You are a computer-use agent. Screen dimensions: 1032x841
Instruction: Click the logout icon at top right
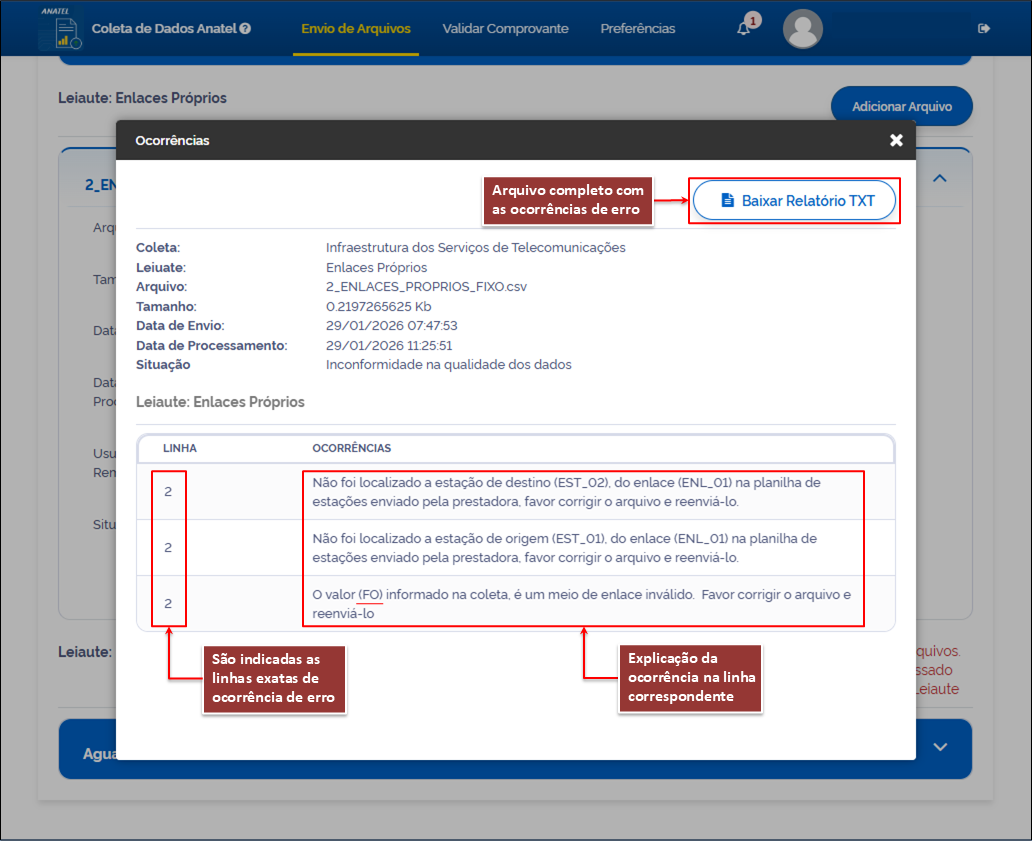tap(984, 29)
